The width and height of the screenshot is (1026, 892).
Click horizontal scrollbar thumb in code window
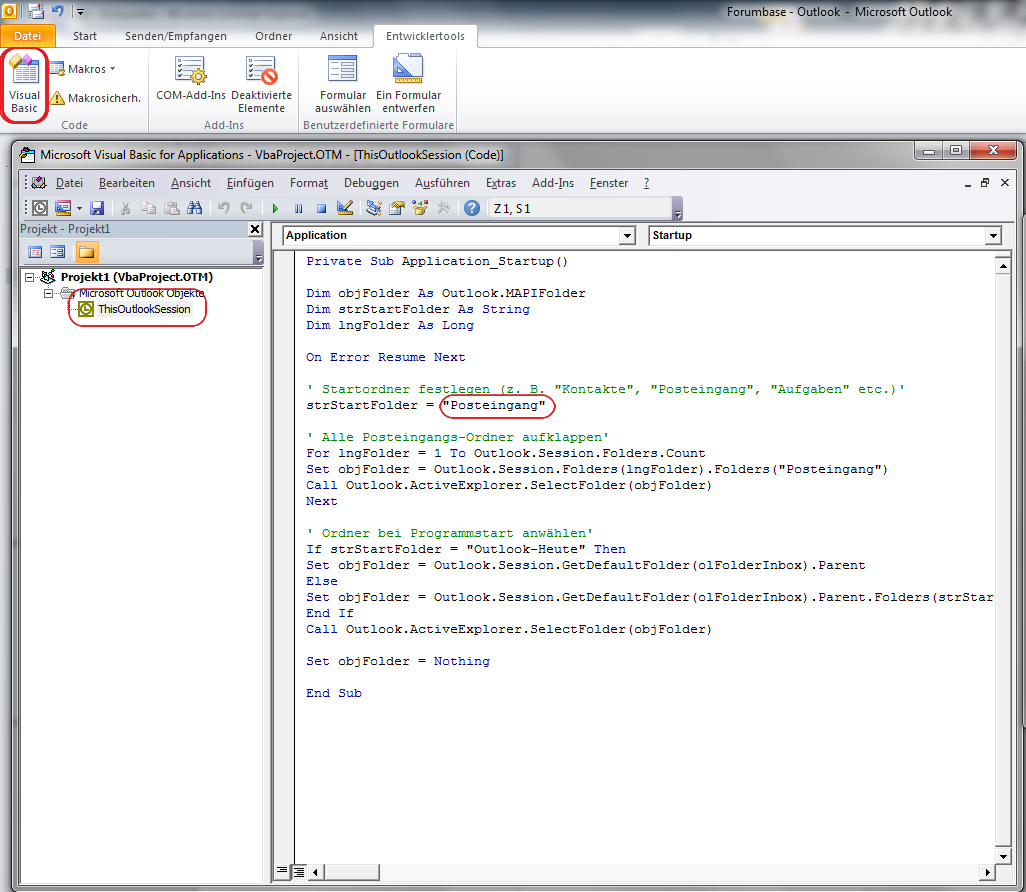(351, 872)
